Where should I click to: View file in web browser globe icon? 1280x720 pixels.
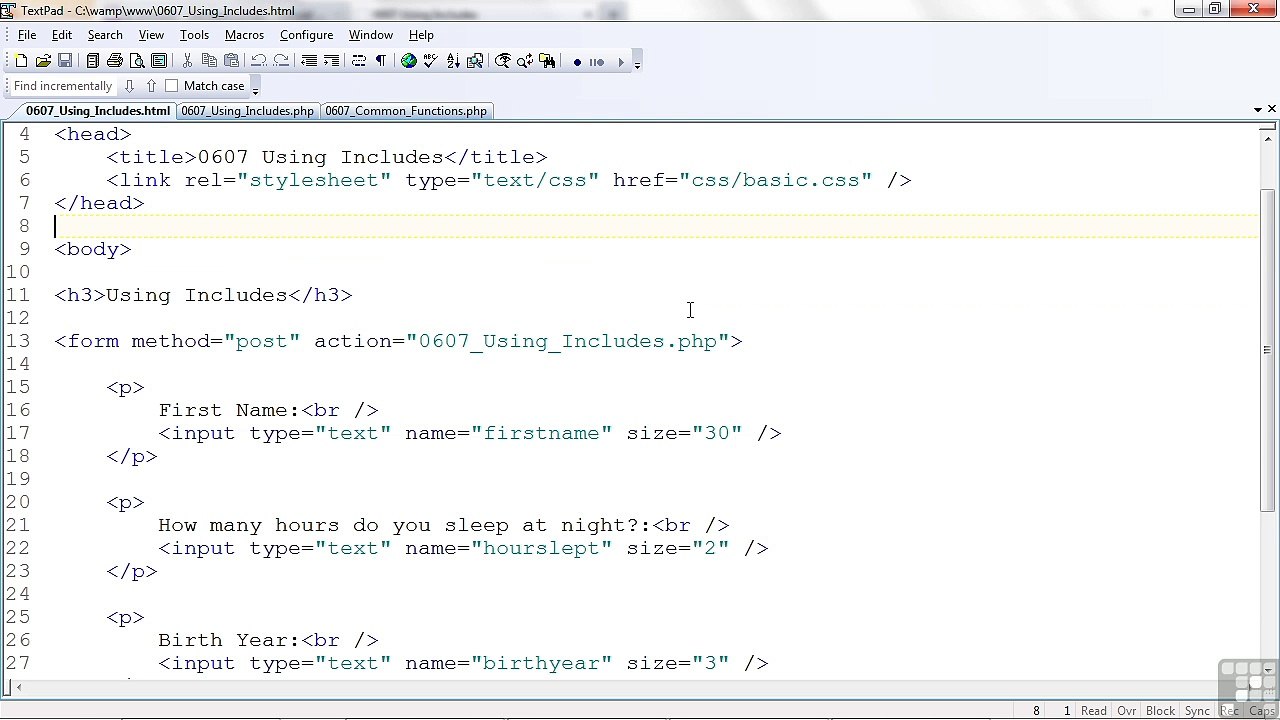(409, 61)
